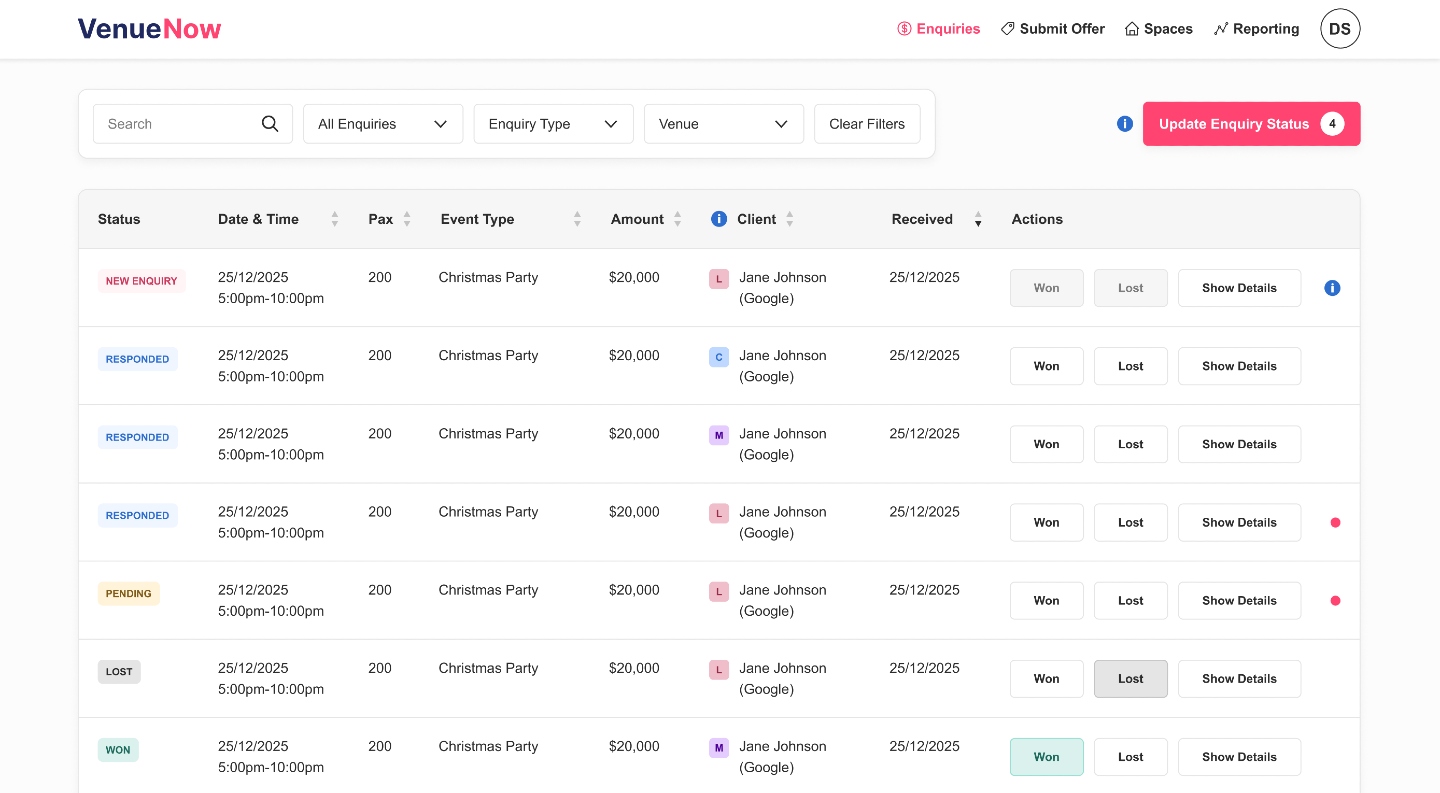Click Update Enquiry Status button
The image size is (1440, 793).
[x=1252, y=124]
